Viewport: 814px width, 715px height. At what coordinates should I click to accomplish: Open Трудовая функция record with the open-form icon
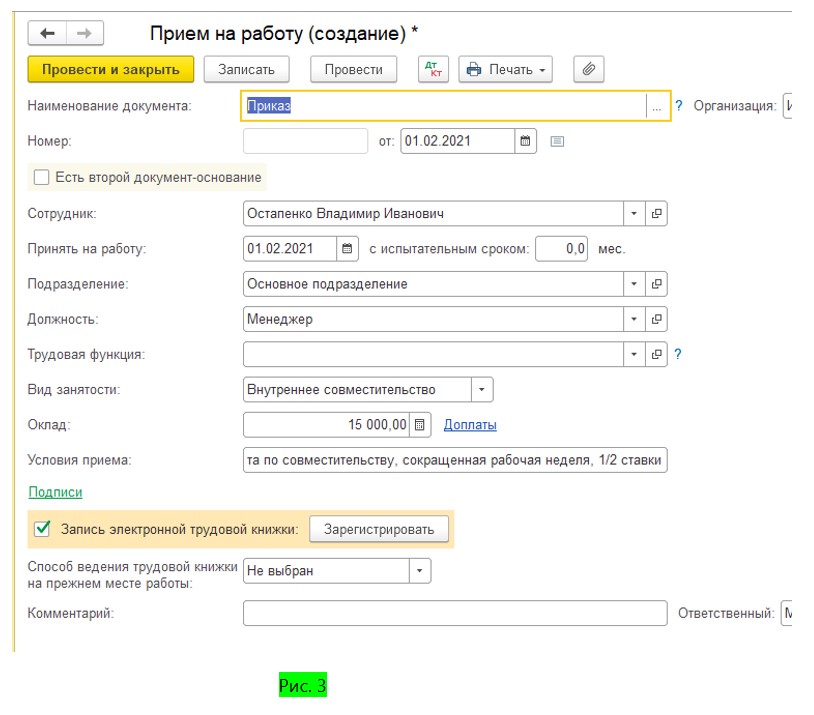(x=656, y=354)
